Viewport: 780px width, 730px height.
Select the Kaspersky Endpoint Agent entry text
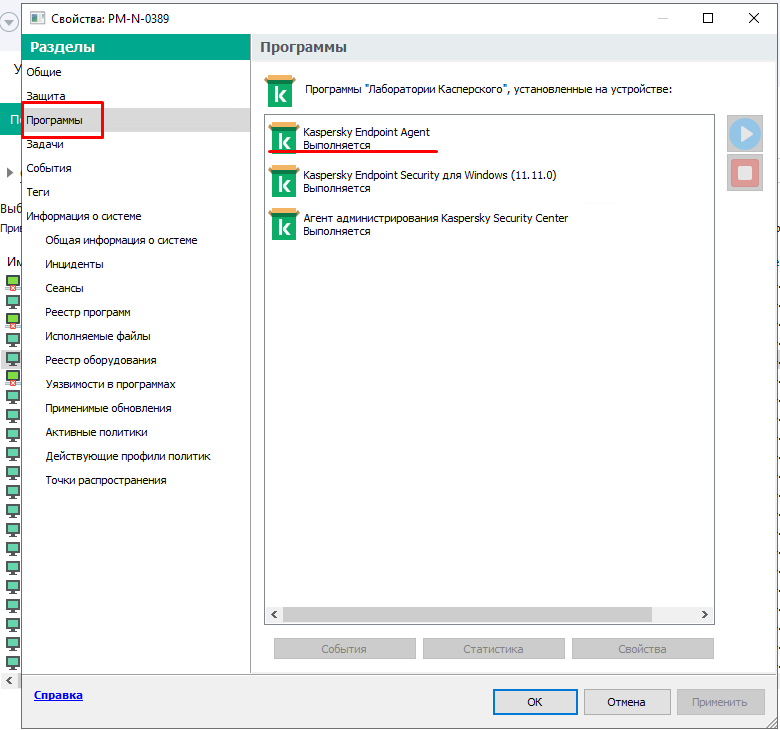pos(366,132)
